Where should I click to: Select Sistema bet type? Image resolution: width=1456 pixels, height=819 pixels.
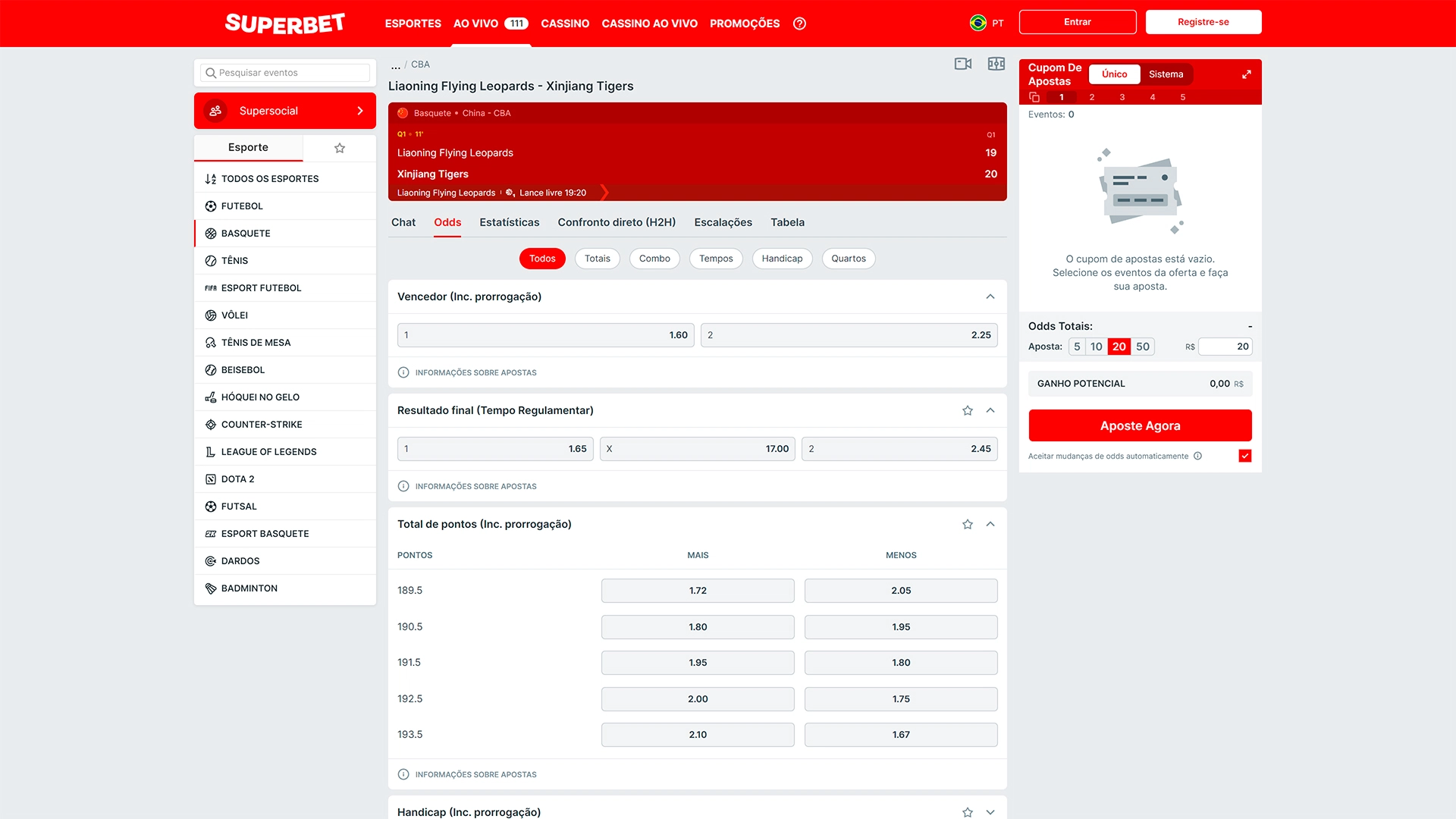tap(1166, 74)
